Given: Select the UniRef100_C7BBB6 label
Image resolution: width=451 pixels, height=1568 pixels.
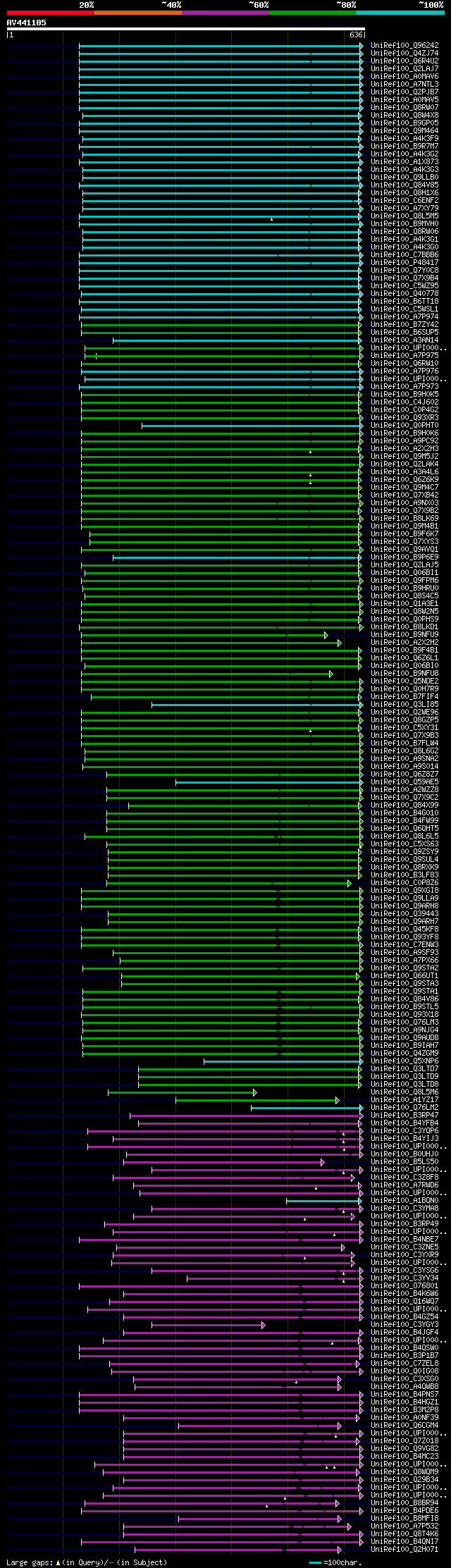Looking at the screenshot, I should tap(404, 254).
